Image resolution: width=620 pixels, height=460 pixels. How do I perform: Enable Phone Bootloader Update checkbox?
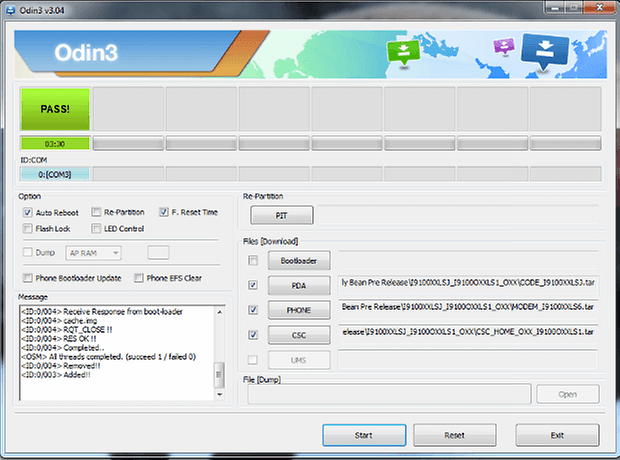[x=27, y=278]
